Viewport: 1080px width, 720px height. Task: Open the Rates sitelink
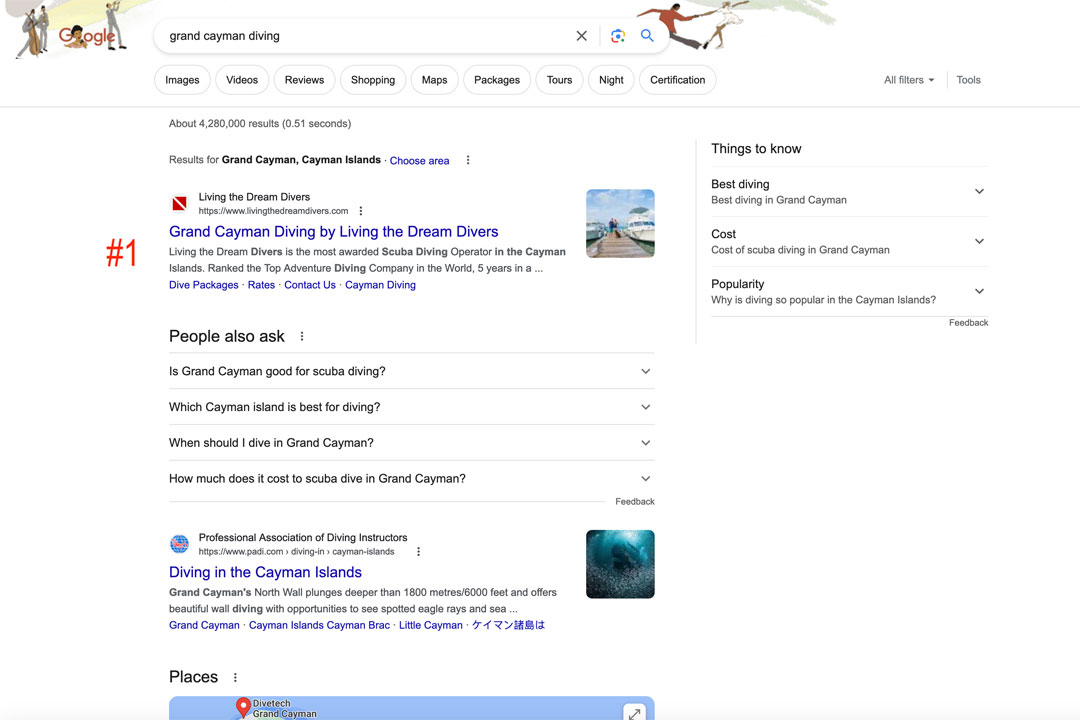(x=261, y=285)
